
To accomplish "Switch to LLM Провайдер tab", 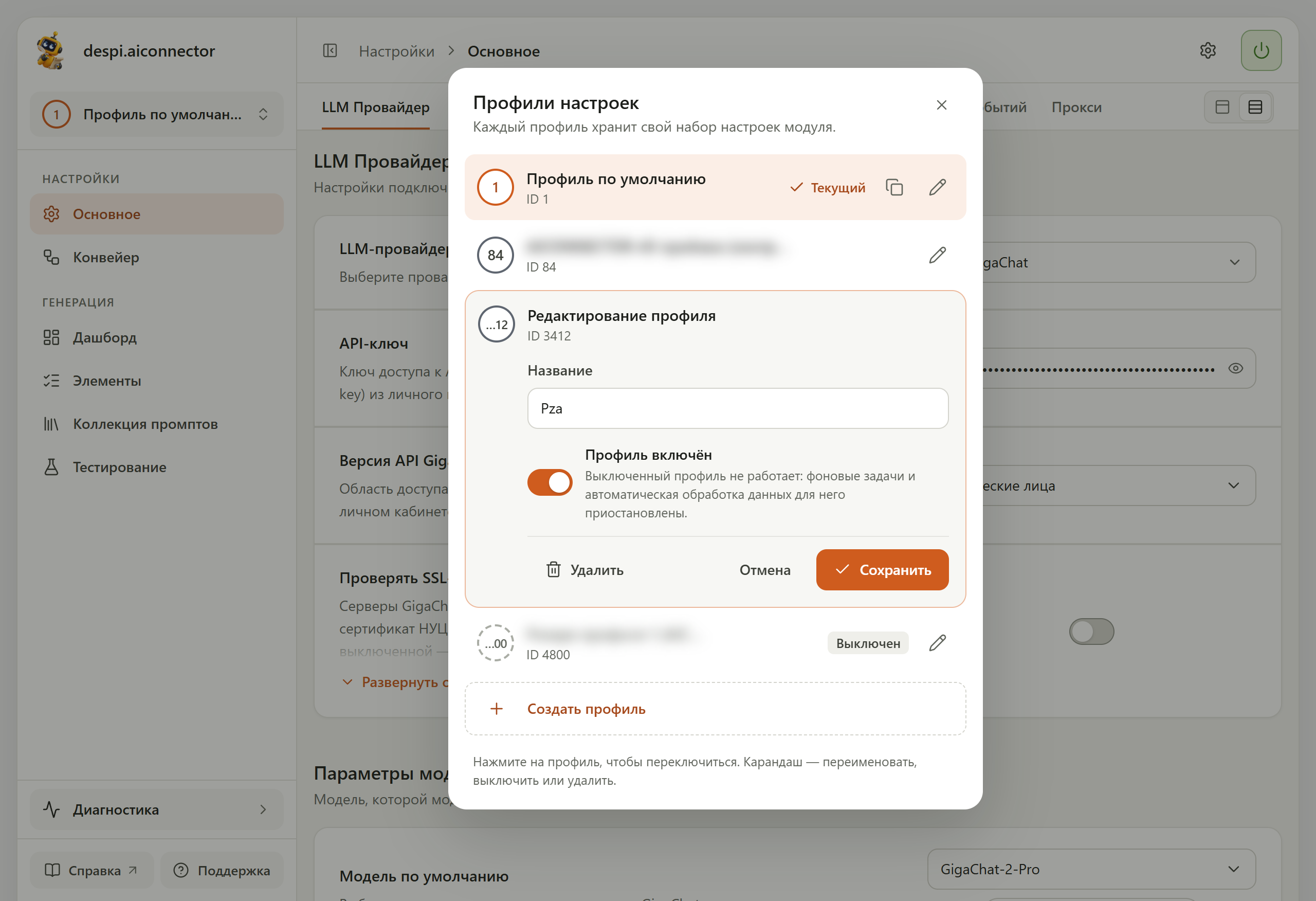I will point(375,107).
